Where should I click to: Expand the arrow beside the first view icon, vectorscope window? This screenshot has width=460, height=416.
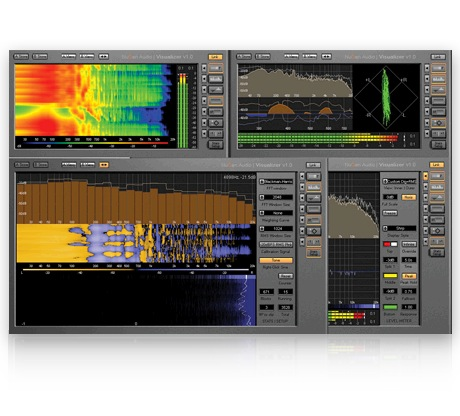427,68
